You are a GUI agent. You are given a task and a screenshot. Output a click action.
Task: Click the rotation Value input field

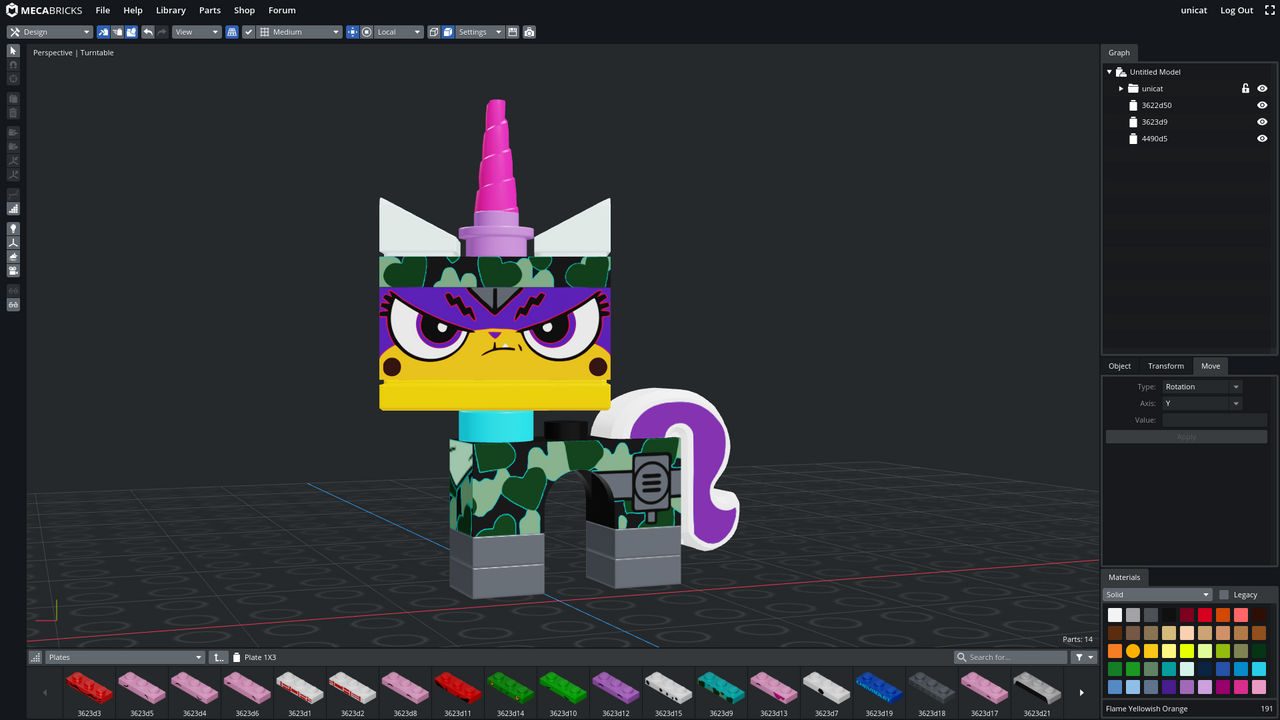click(1214, 420)
